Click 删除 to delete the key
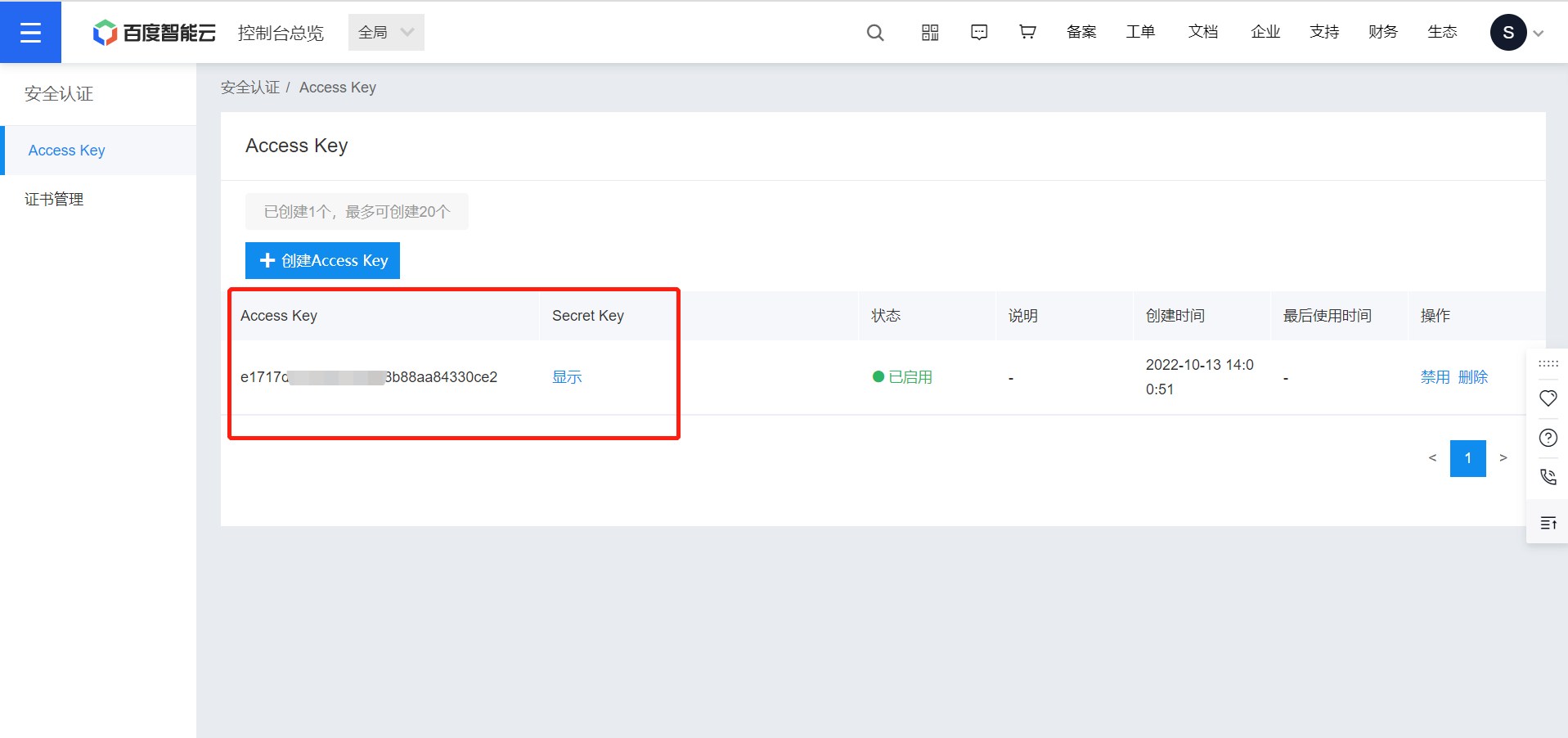This screenshot has width=1568, height=738. [x=1473, y=377]
